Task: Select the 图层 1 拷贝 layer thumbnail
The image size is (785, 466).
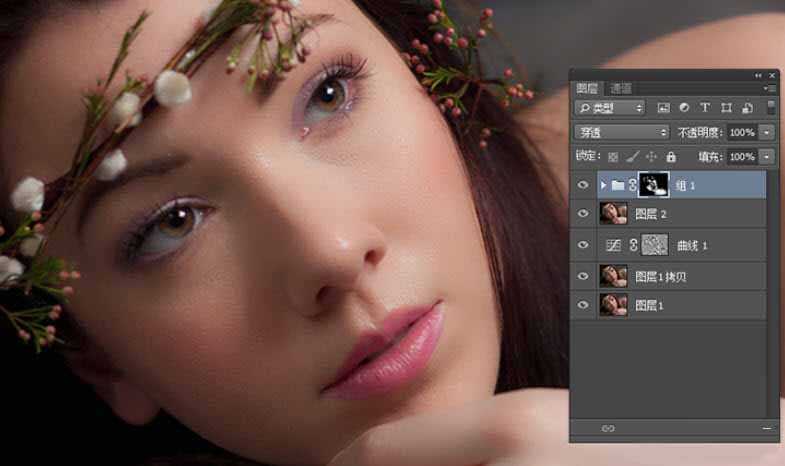Action: (613, 275)
